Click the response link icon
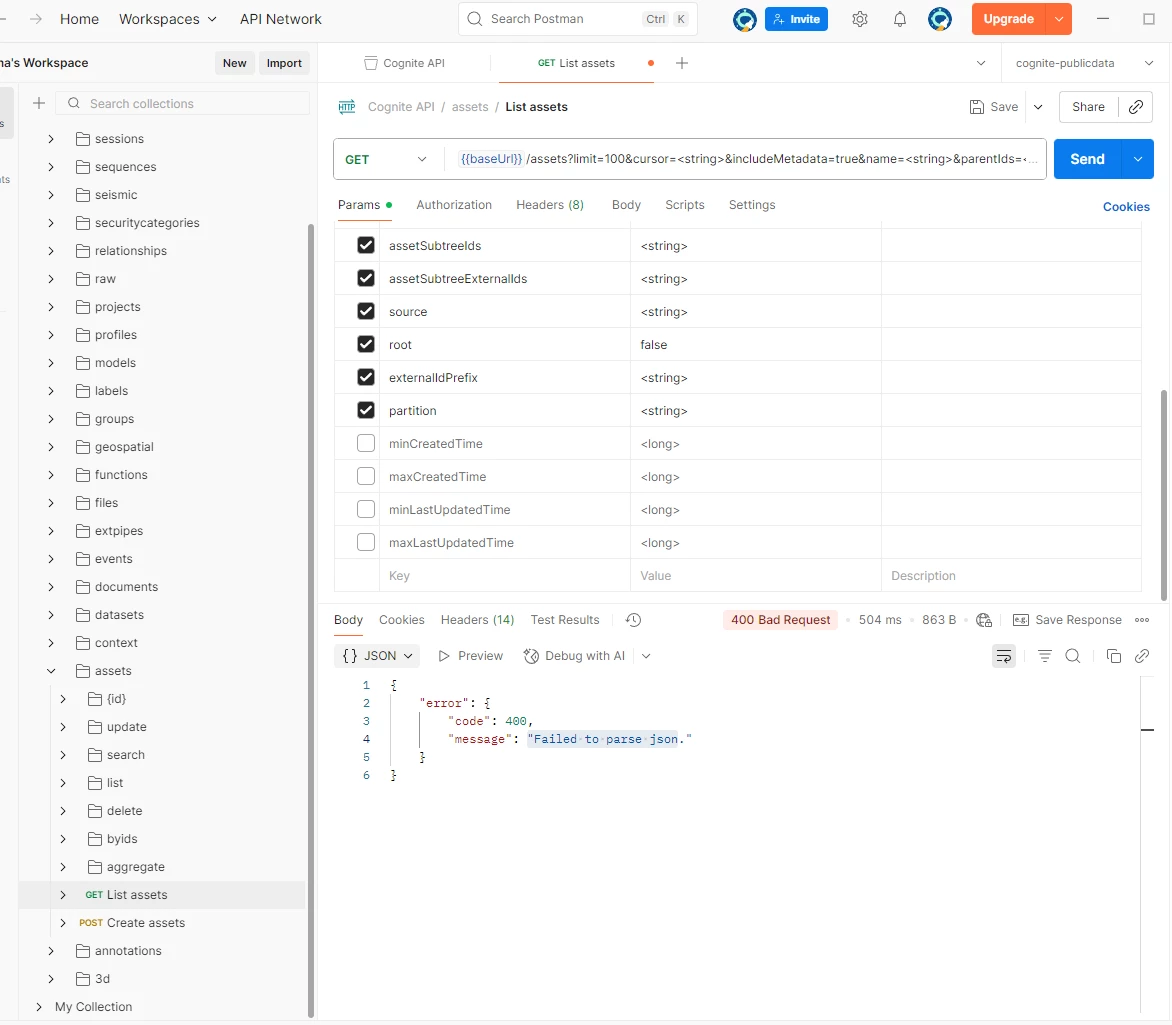 pos(1142,656)
